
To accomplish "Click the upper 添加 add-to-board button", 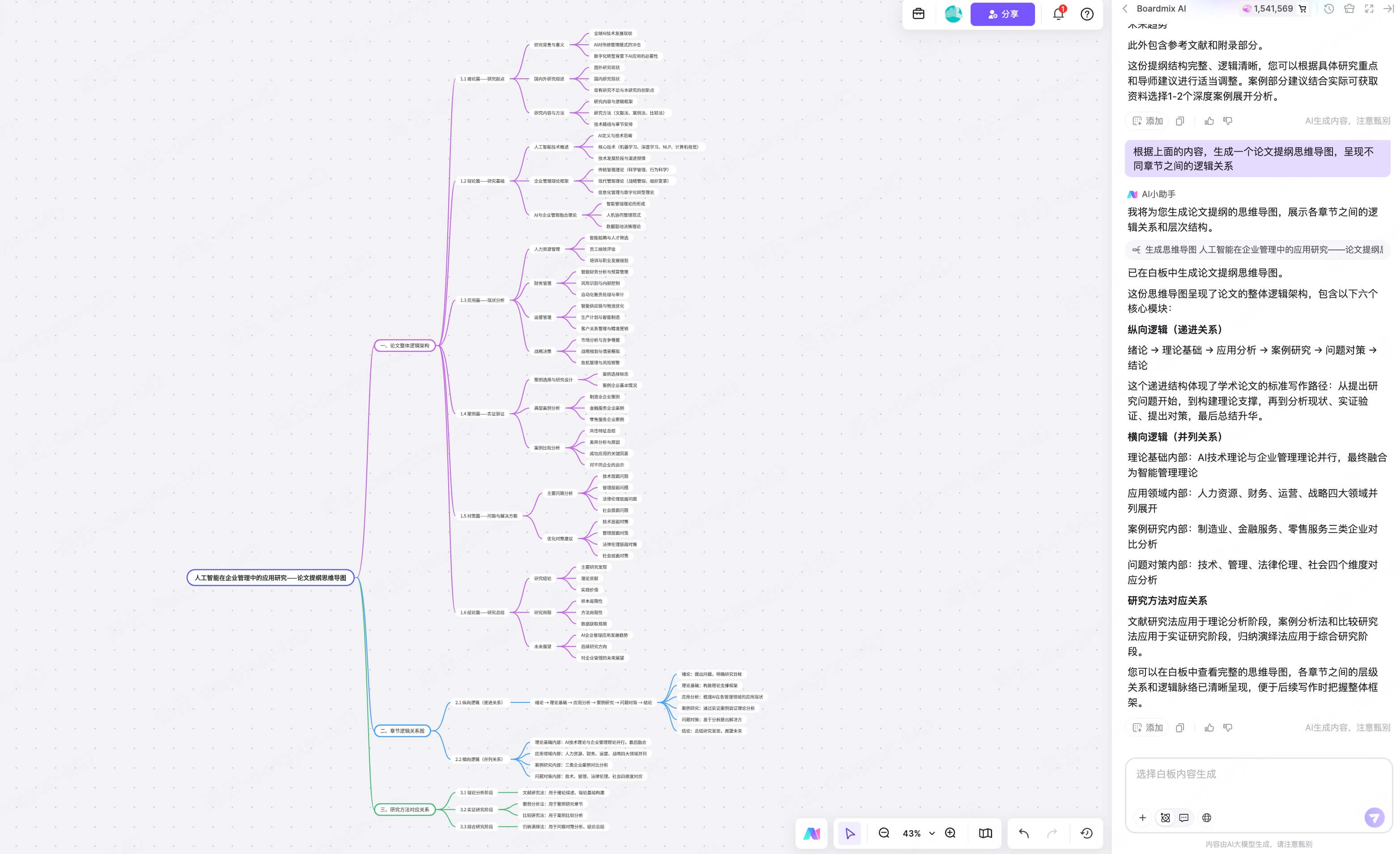I will [1147, 121].
